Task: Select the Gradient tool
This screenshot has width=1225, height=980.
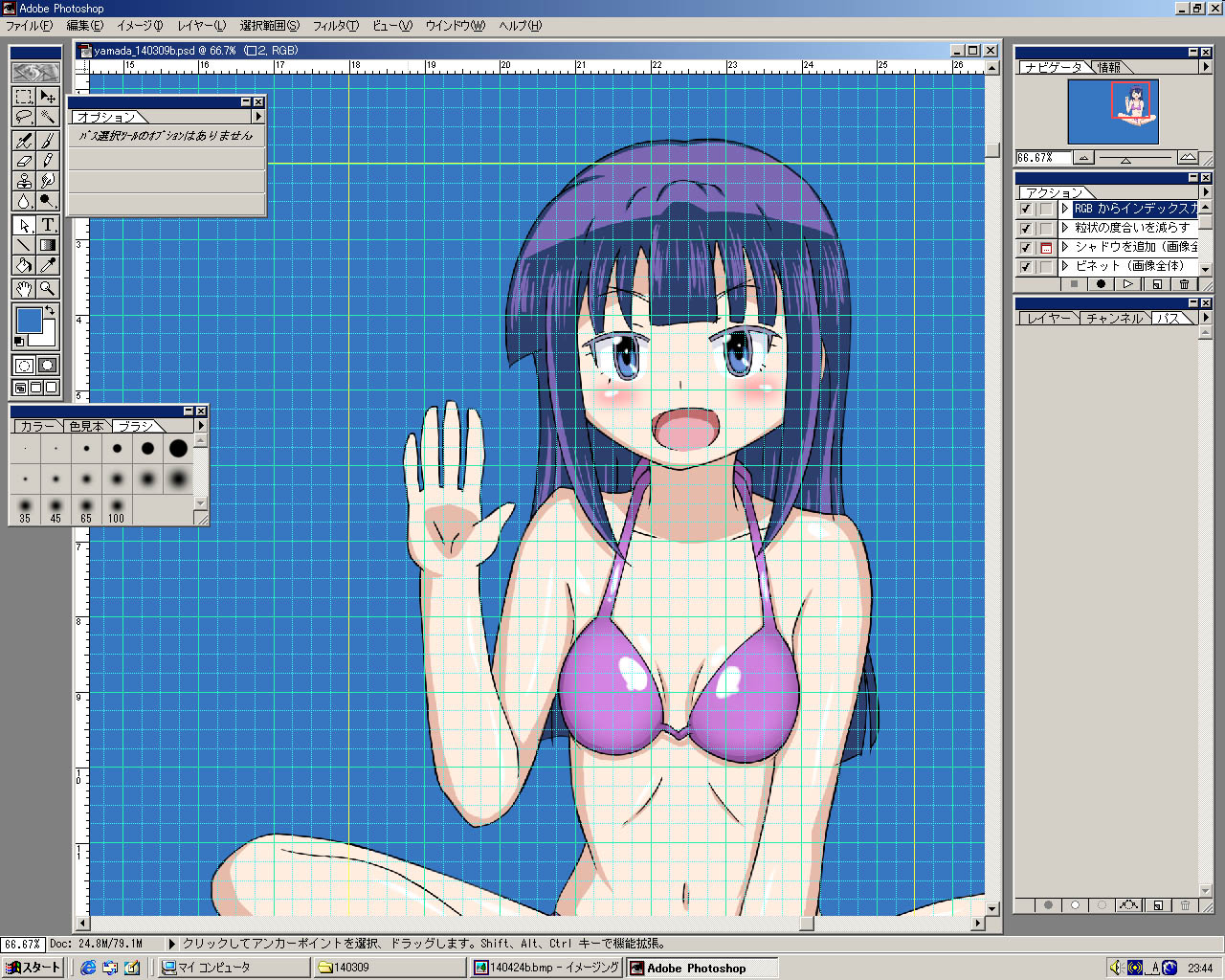Action: click(x=47, y=245)
